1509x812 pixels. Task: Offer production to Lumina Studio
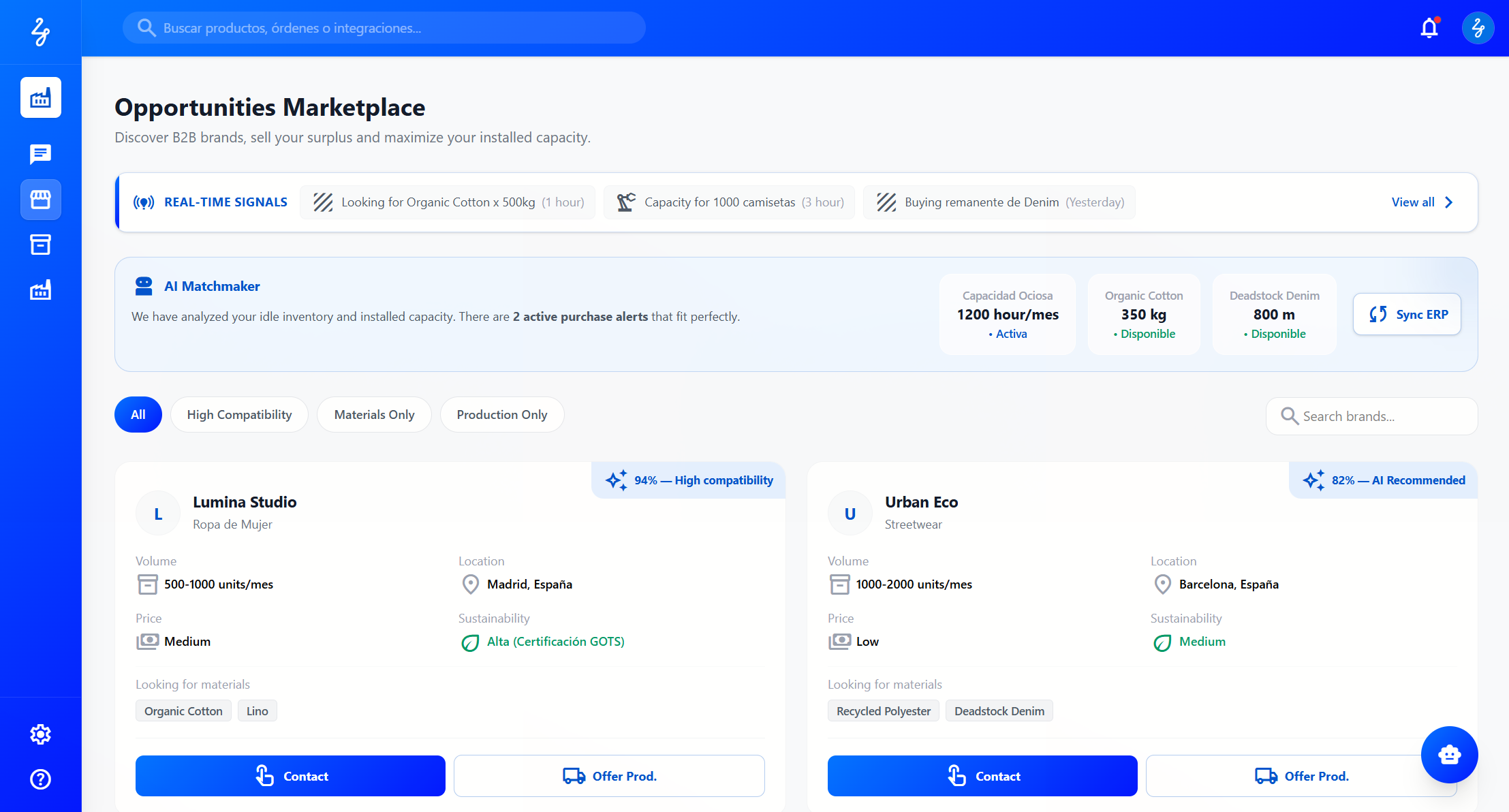coord(609,776)
